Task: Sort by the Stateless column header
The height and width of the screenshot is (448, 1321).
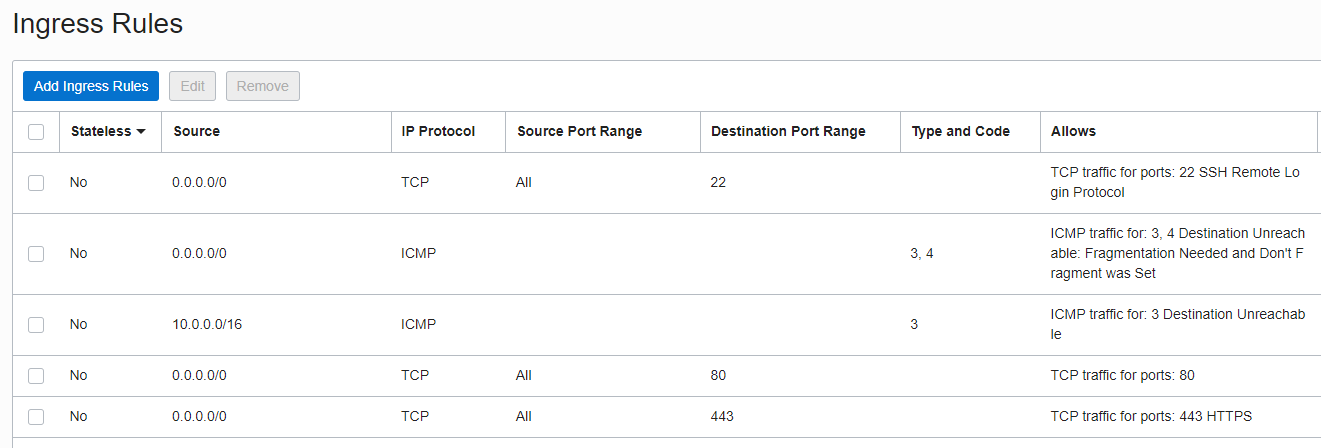Action: pyautogui.click(x=101, y=131)
